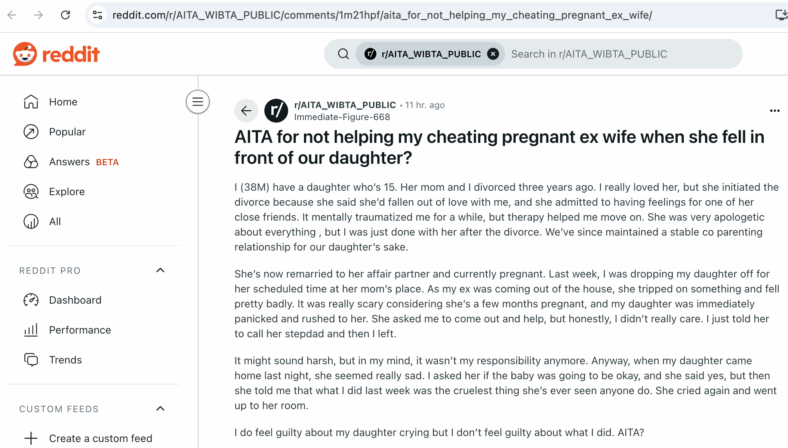Reload the page with browser refresh button
Screen dimensions: 788x448
point(65,15)
